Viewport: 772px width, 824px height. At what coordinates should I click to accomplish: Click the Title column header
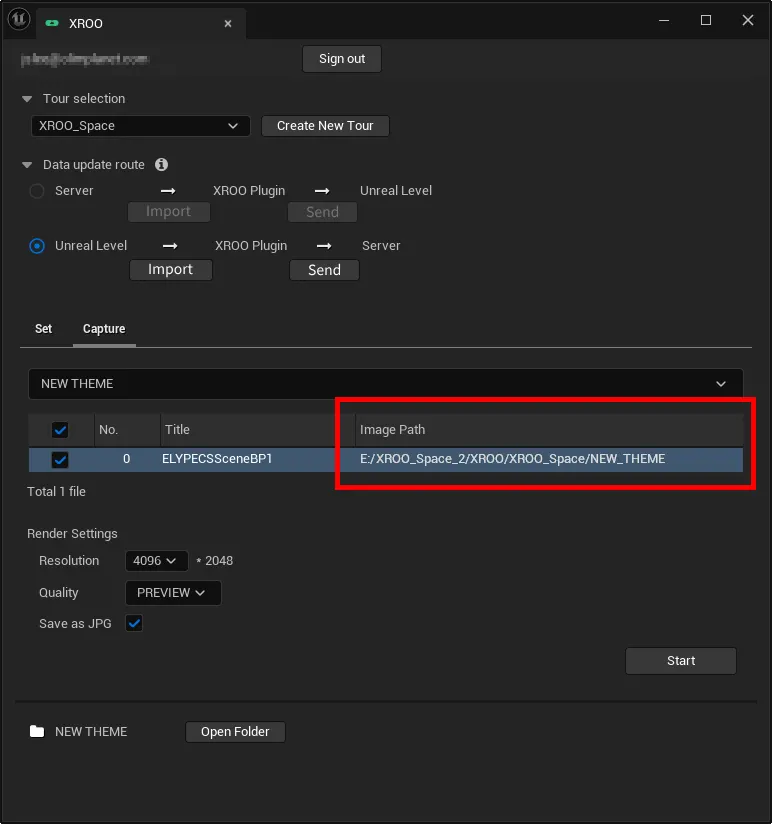tap(258, 430)
